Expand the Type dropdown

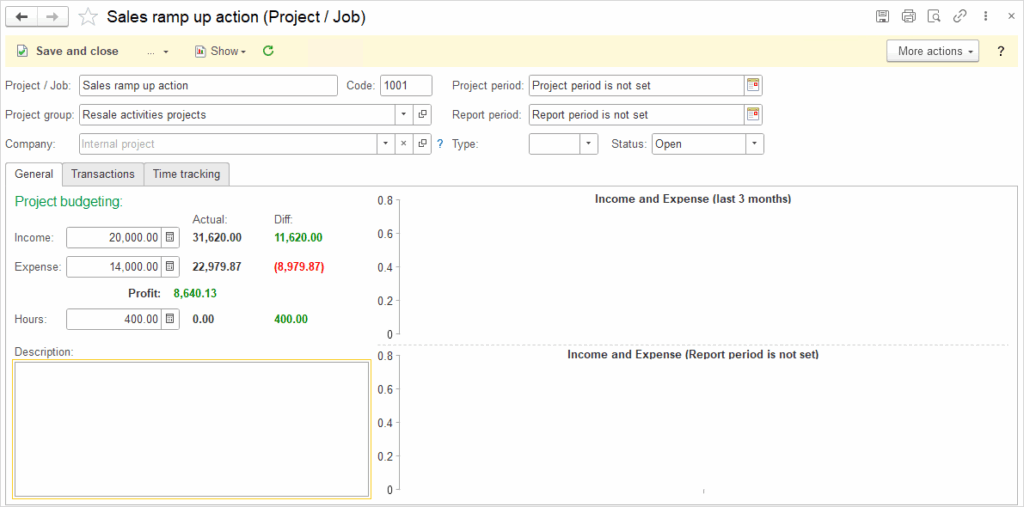(x=589, y=144)
